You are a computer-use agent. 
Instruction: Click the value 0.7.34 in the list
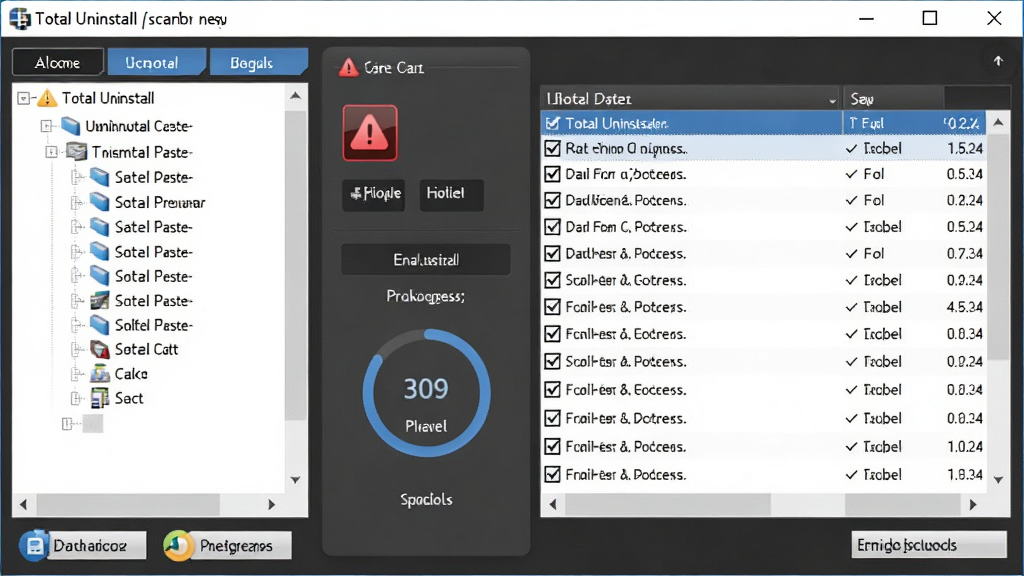[x=965, y=253]
